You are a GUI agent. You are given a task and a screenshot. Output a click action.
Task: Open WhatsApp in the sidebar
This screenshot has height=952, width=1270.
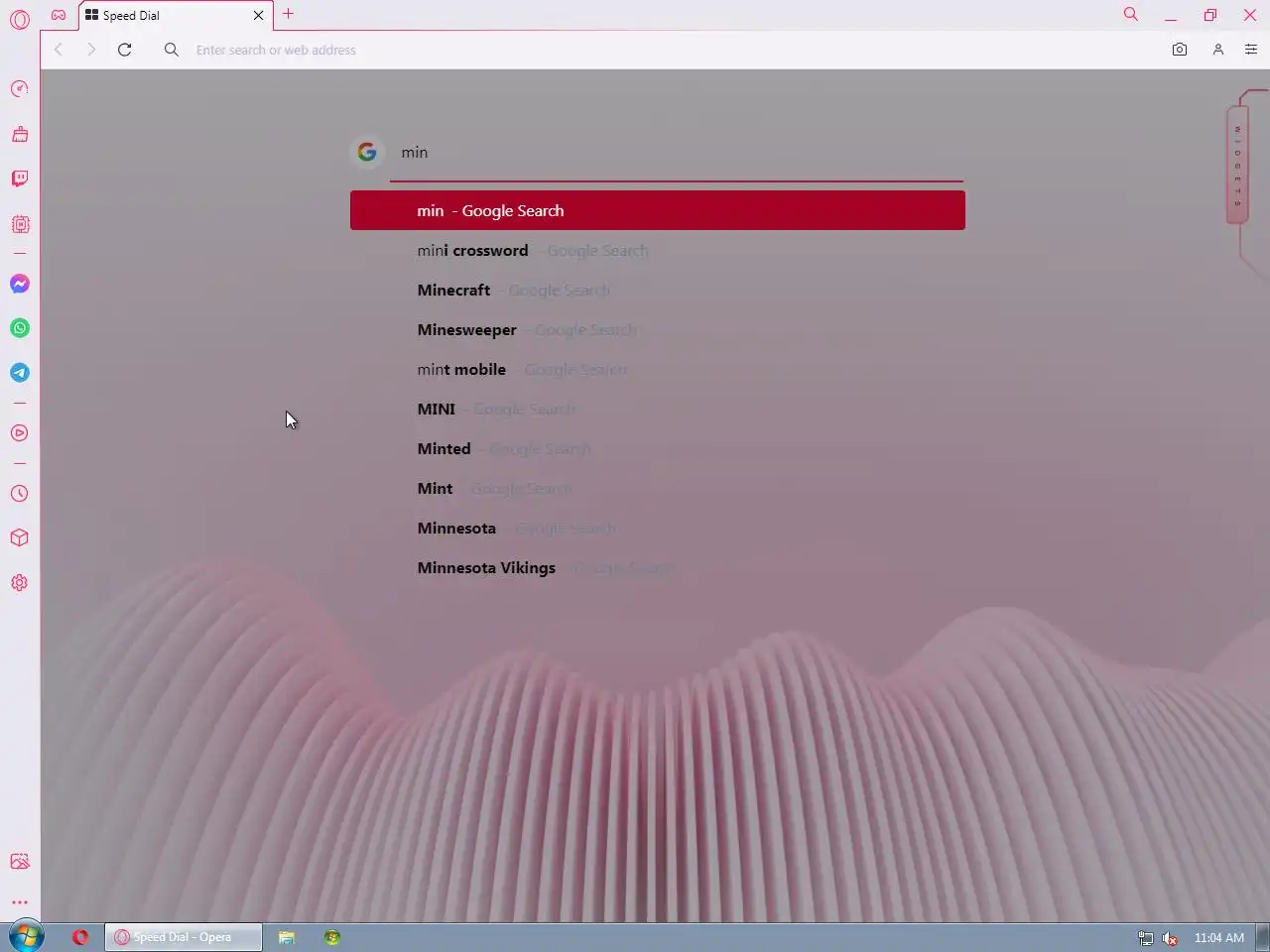pos(20,328)
